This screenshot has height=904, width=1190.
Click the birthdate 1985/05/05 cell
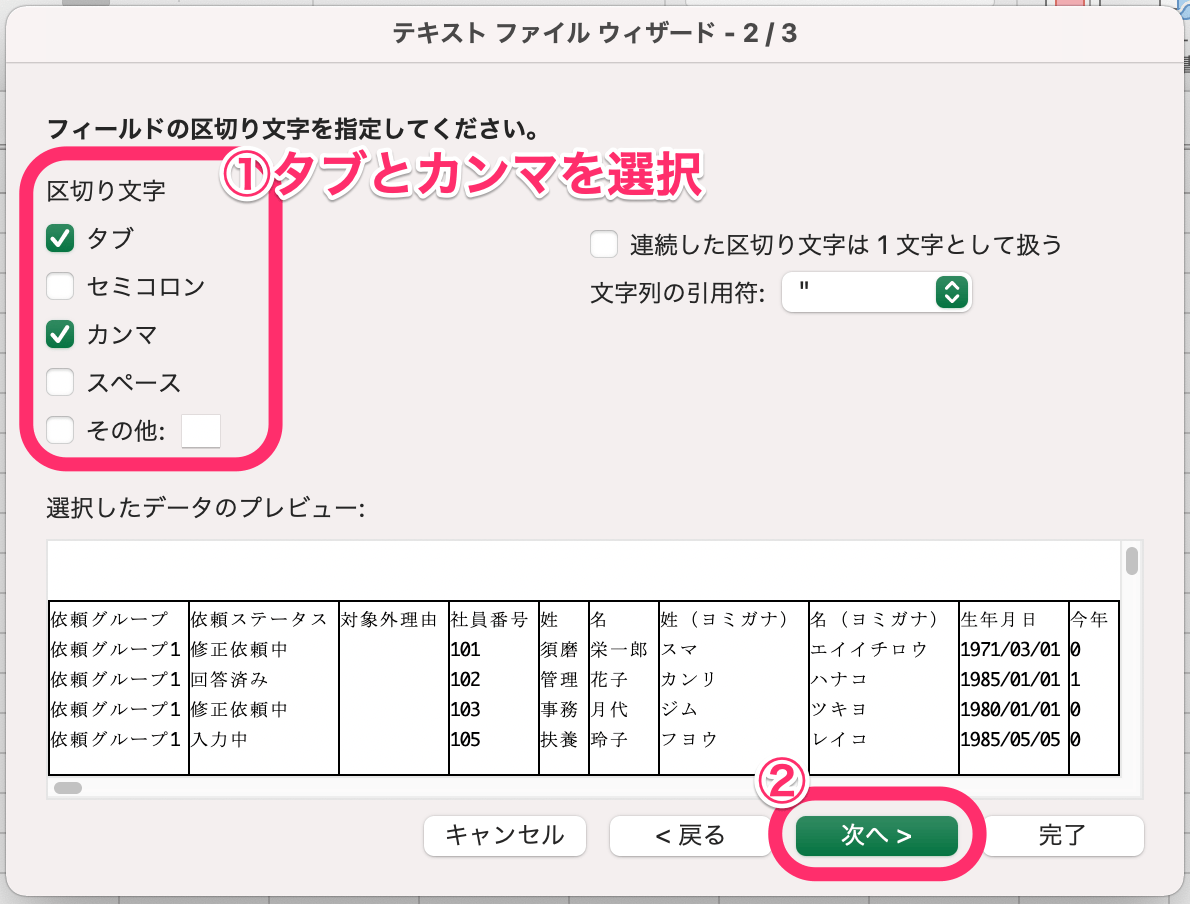tap(1010, 739)
